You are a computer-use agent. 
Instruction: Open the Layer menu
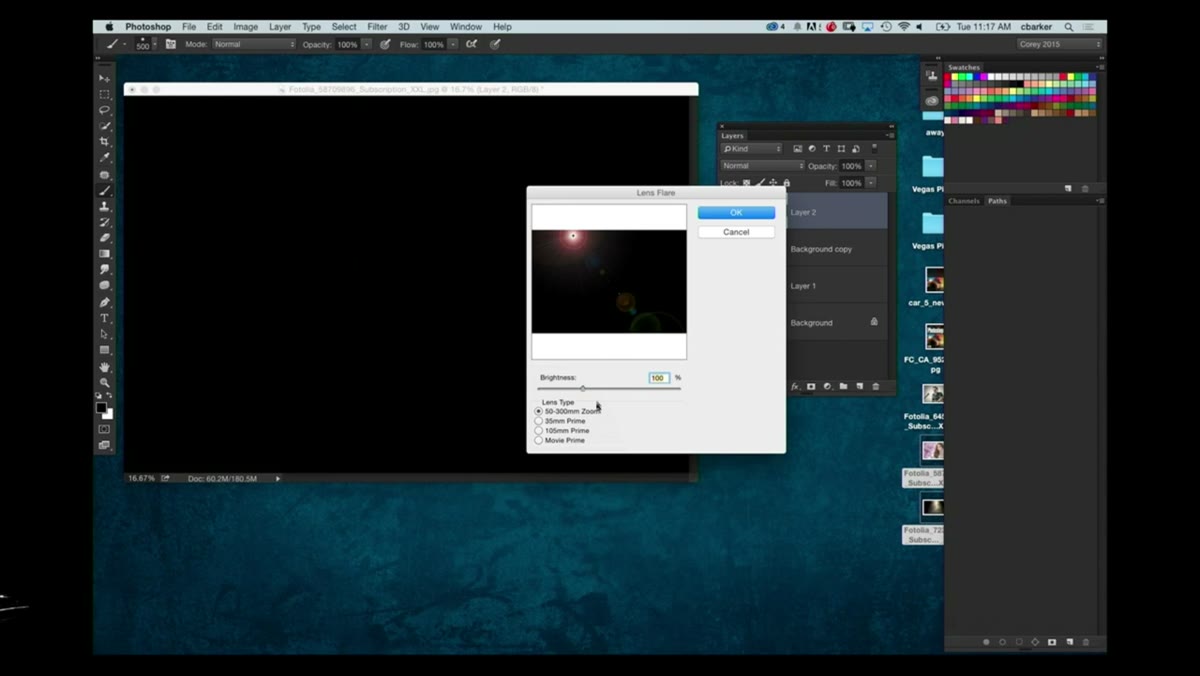[280, 27]
